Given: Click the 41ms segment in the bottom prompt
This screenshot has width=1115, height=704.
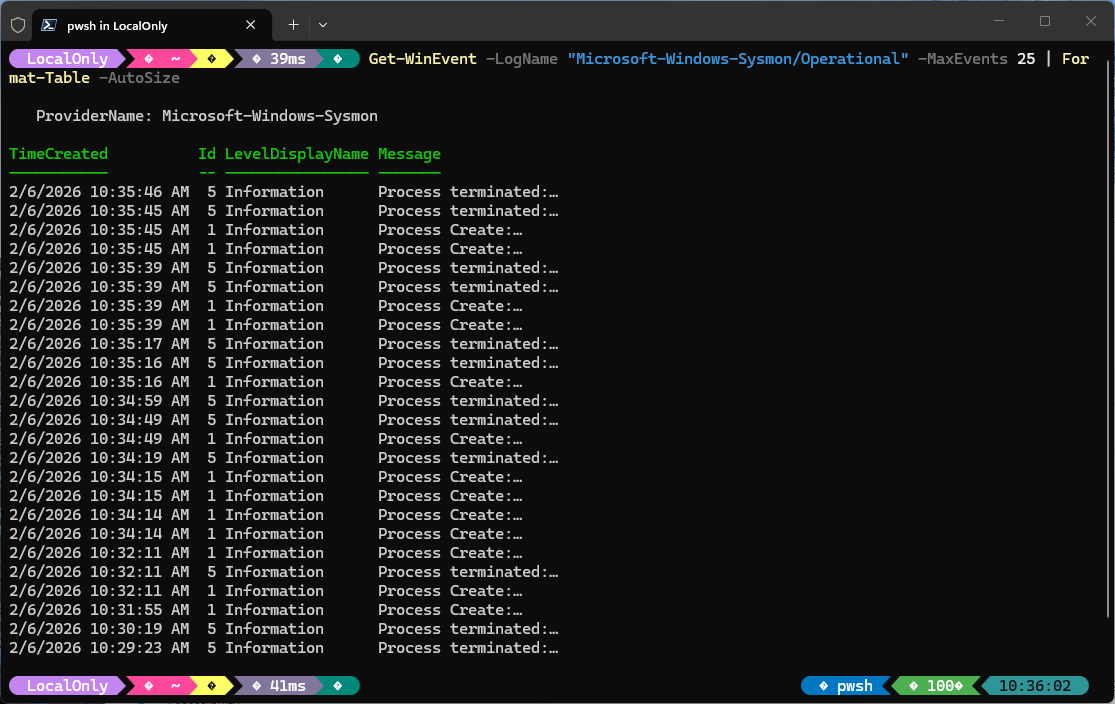Looking at the screenshot, I should (x=280, y=686).
